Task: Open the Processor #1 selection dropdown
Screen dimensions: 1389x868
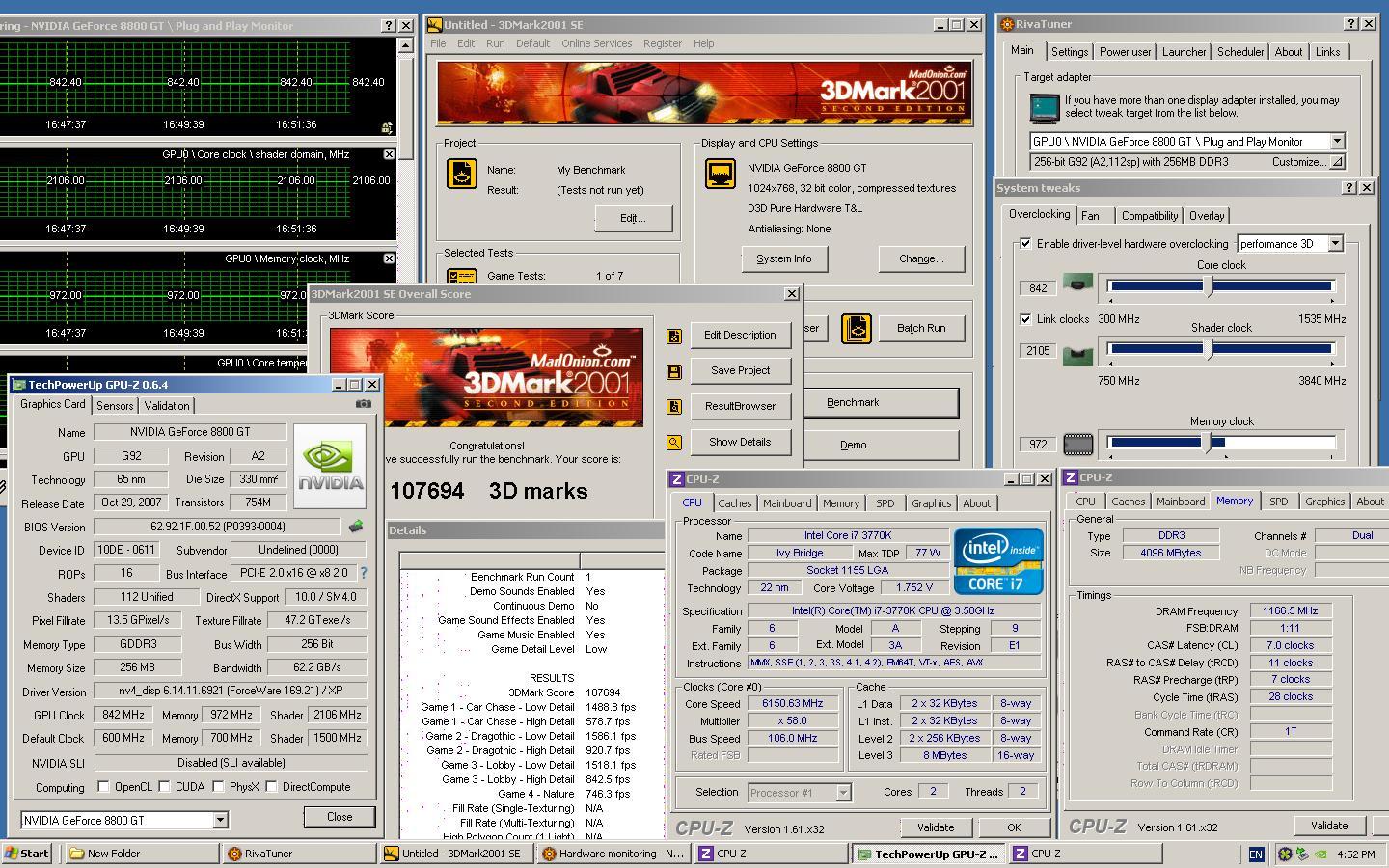Action: click(843, 793)
